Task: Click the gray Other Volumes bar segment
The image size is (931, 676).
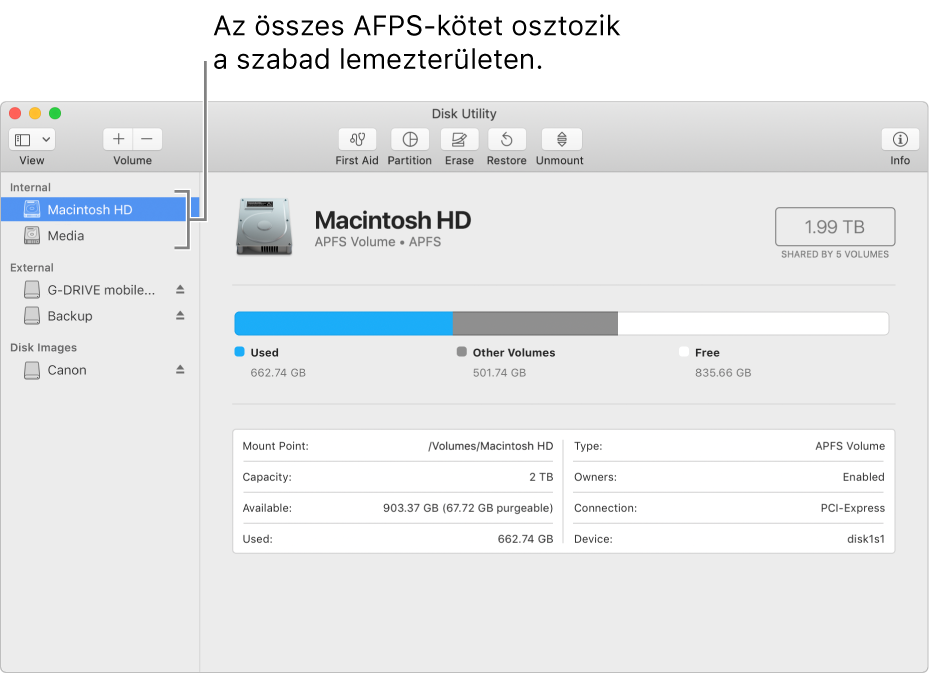Action: pyautogui.click(x=535, y=323)
